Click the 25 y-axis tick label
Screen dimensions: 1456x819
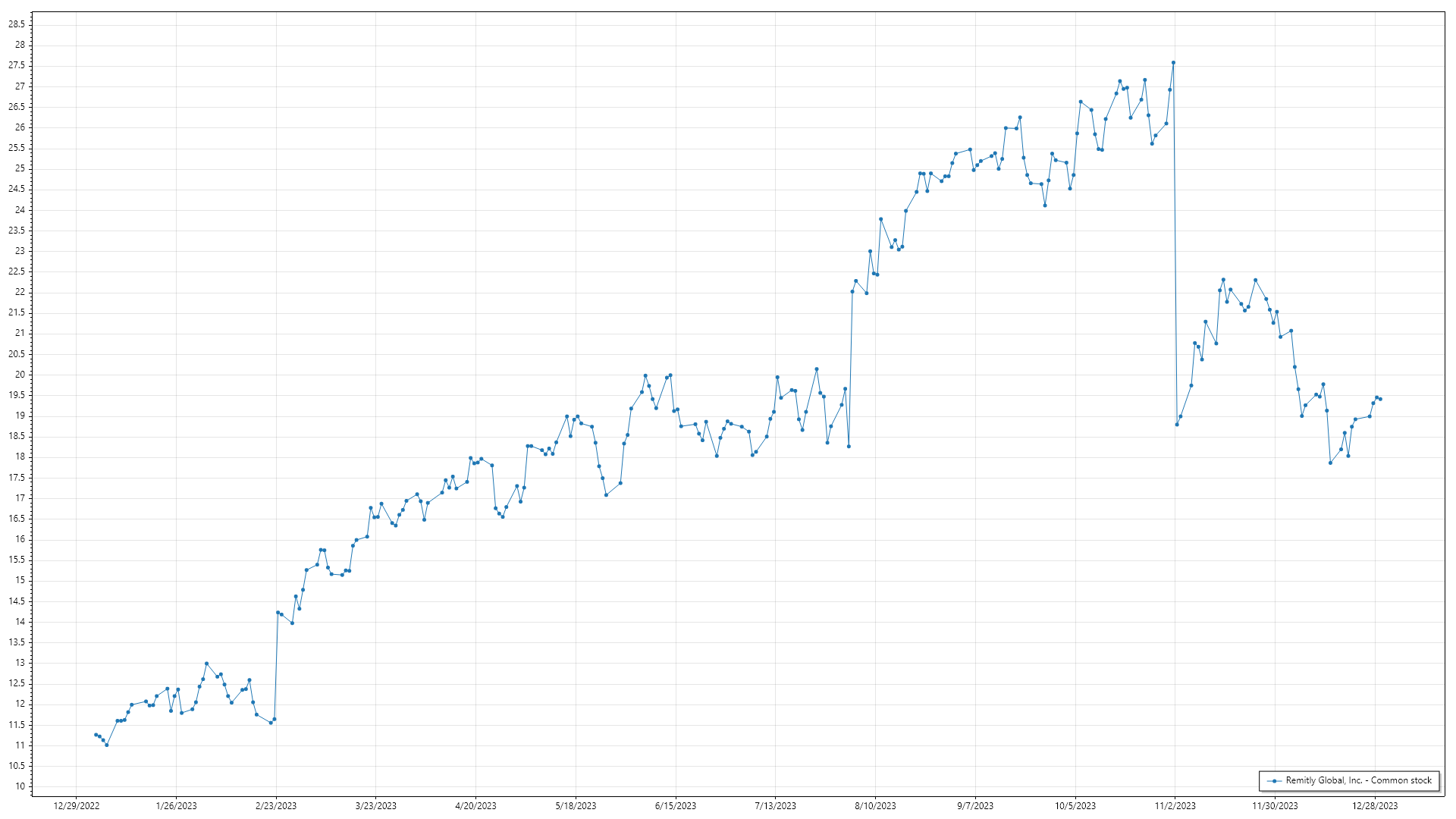point(20,168)
